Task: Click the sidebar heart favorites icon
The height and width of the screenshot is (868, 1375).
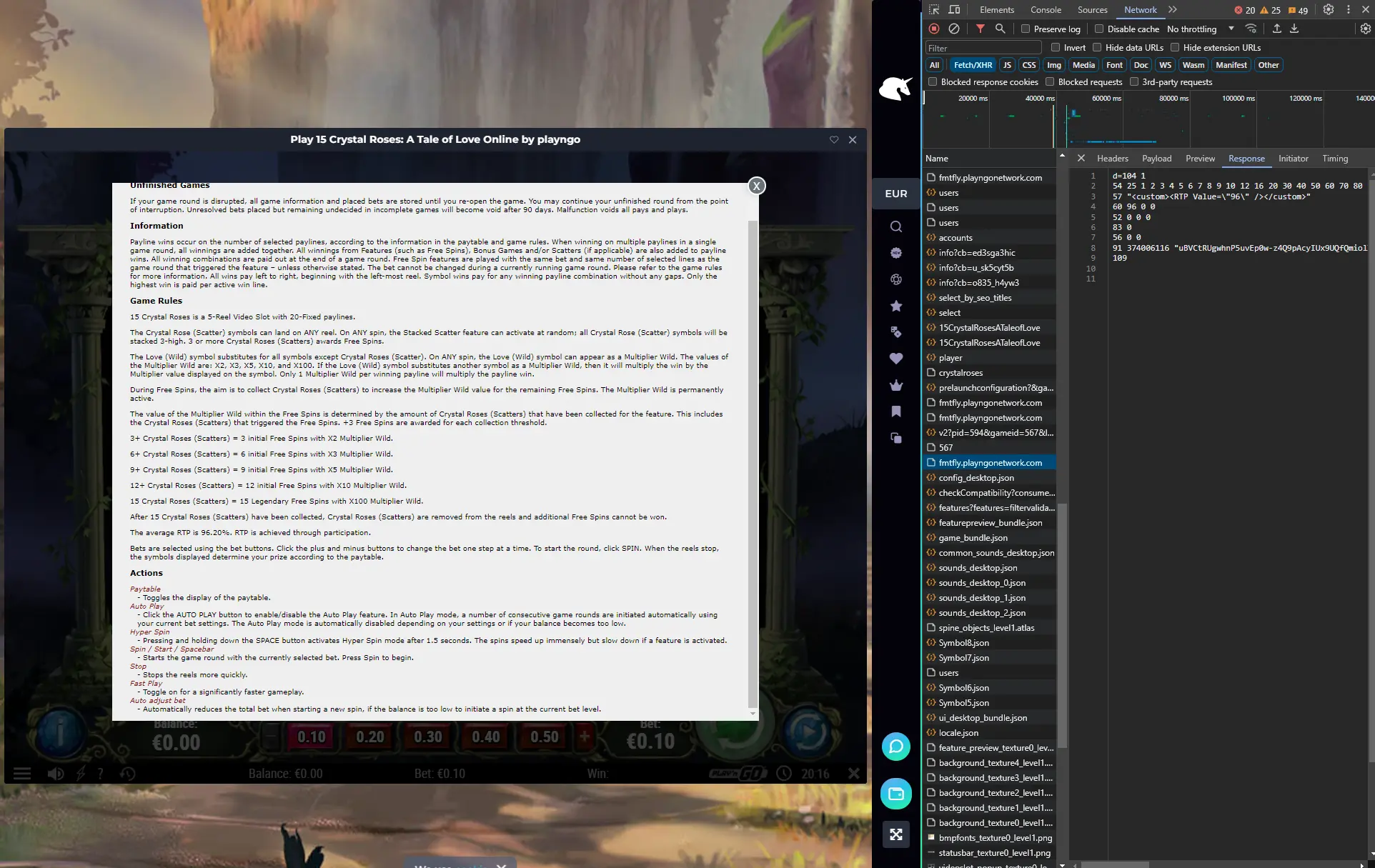Action: (x=896, y=359)
